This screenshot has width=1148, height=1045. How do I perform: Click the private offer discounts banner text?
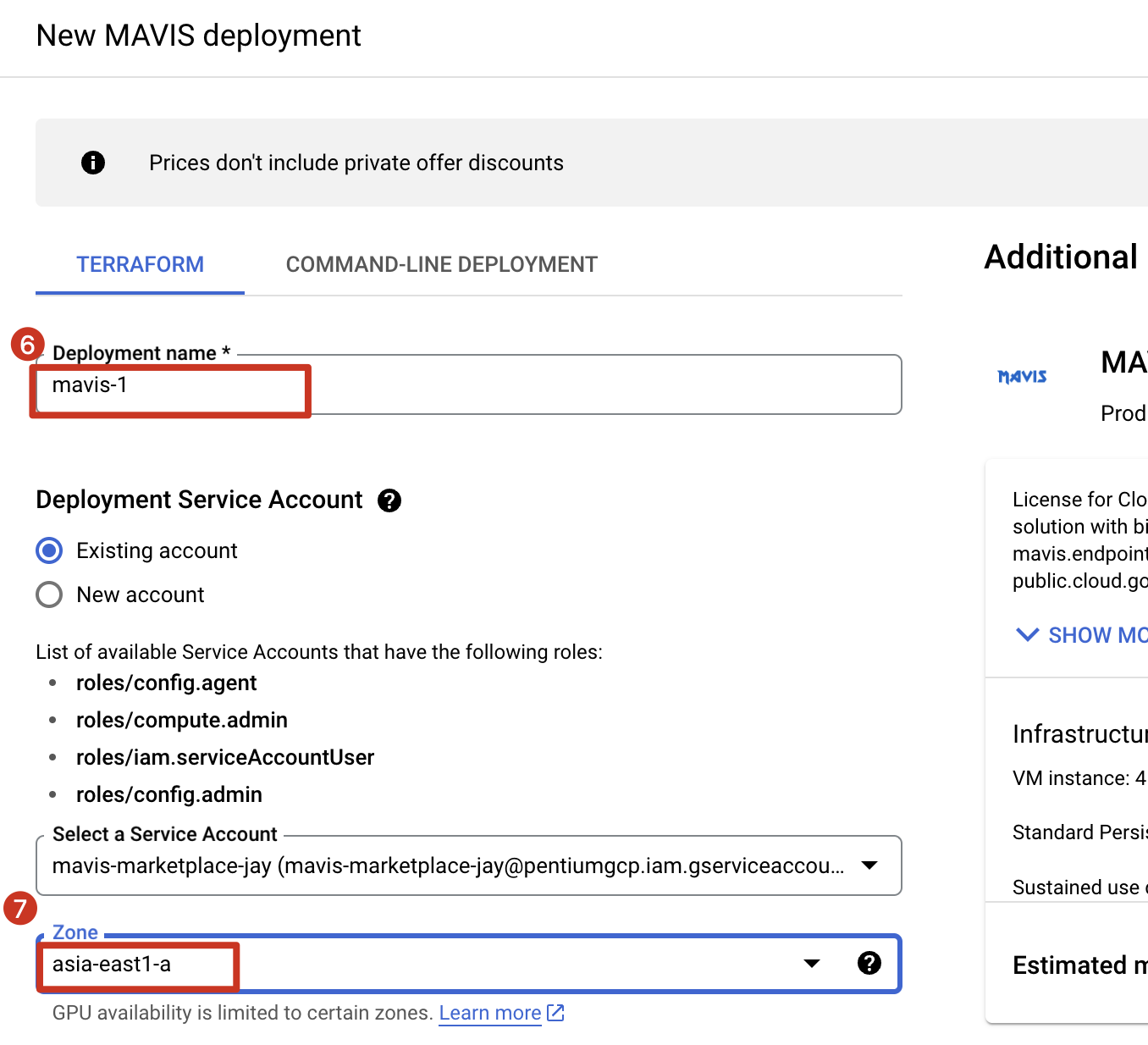(x=356, y=163)
